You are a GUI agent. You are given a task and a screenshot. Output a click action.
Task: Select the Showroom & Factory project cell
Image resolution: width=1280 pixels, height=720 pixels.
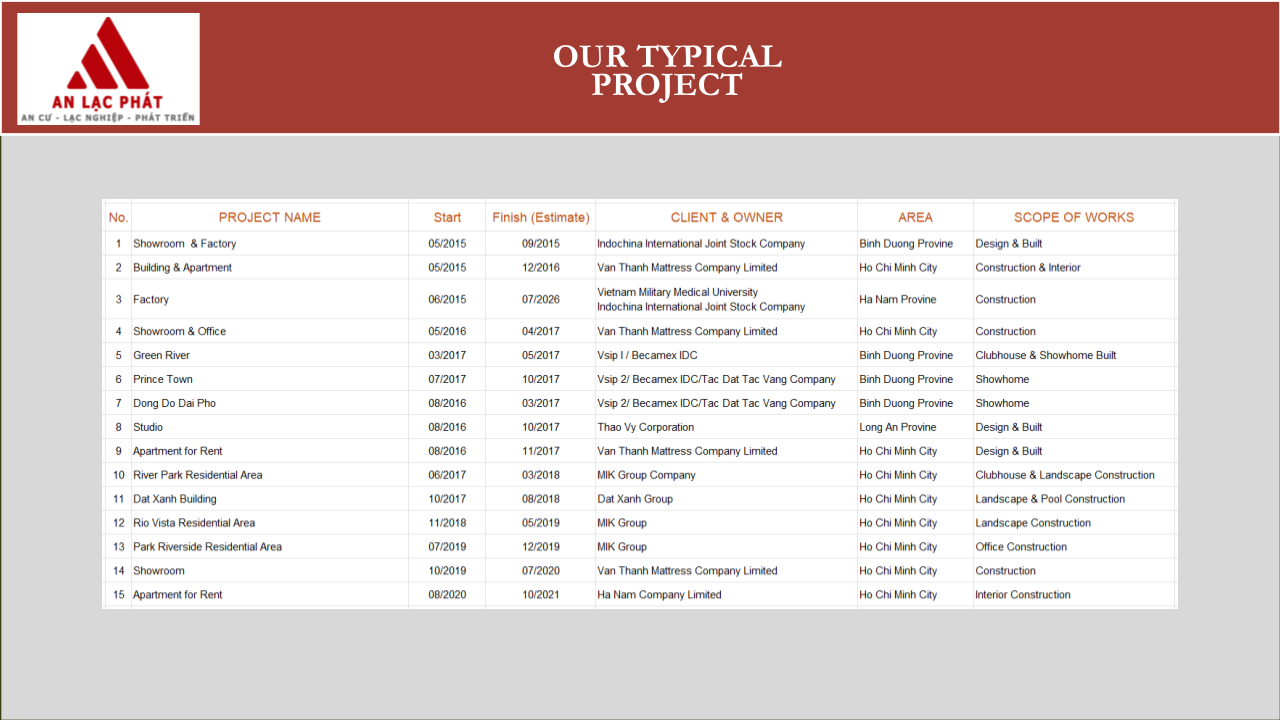click(x=185, y=244)
